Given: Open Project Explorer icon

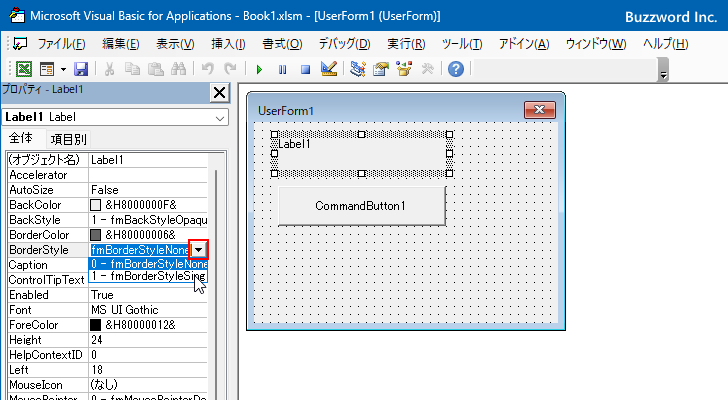Looking at the screenshot, I should point(358,69).
